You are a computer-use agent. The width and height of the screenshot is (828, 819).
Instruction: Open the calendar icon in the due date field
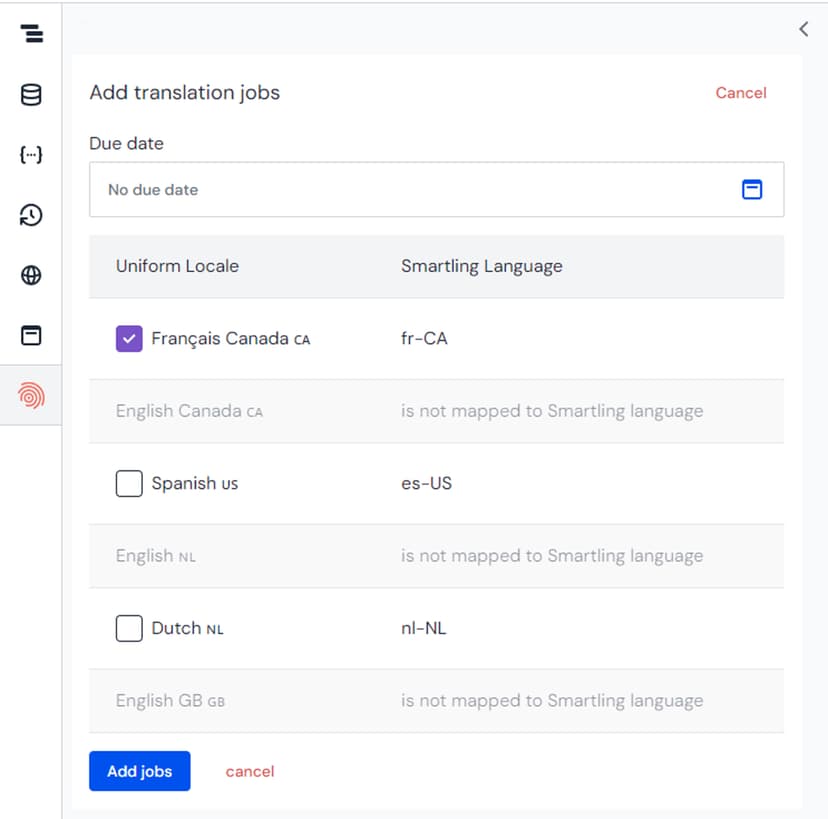coord(752,189)
